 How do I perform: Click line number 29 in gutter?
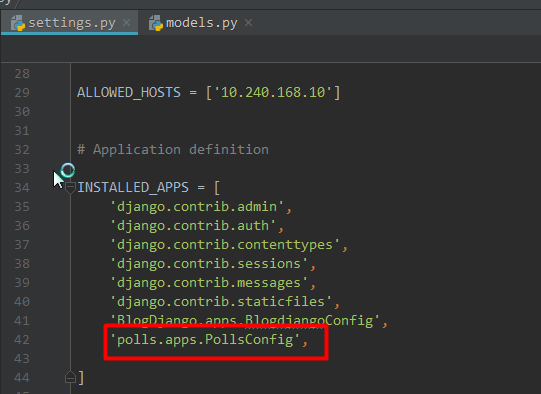(x=22, y=92)
